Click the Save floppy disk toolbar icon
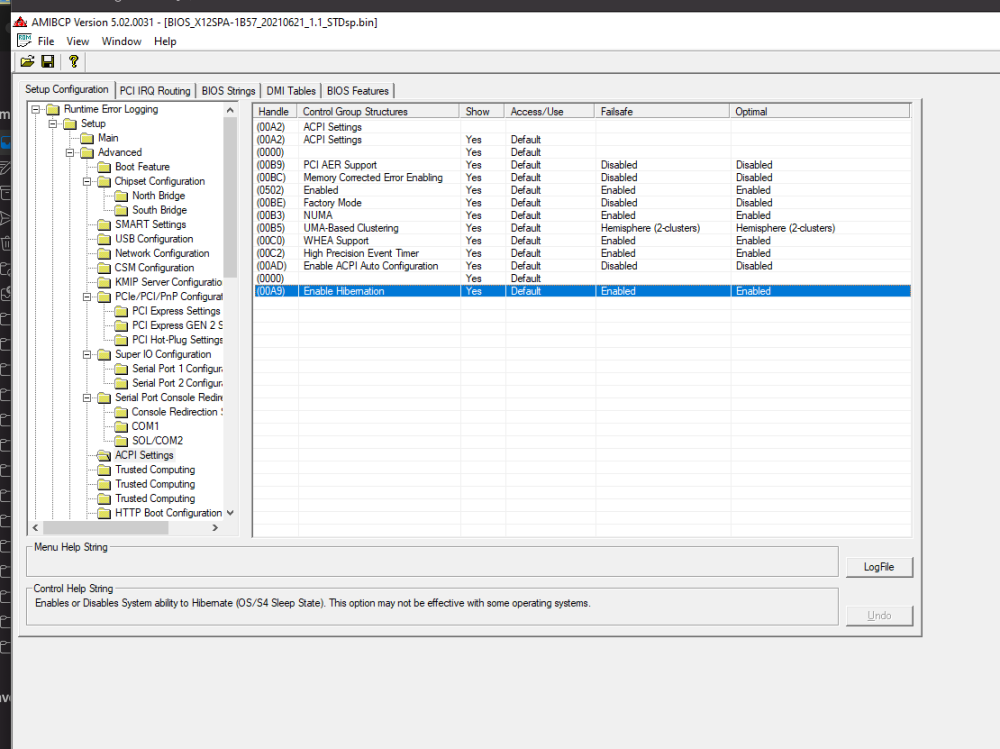The height and width of the screenshot is (749, 1000). [48, 61]
